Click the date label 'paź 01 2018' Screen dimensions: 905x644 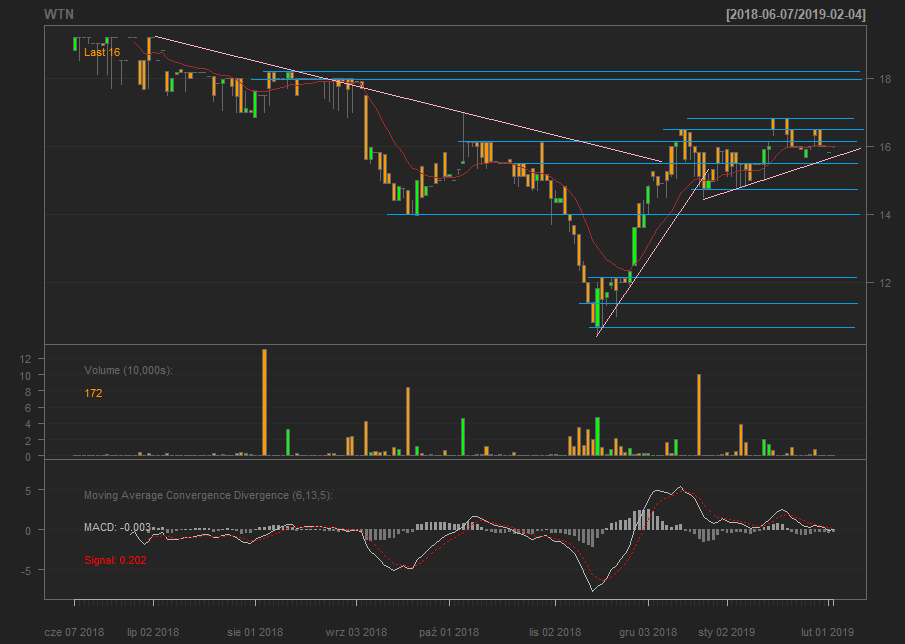(x=449, y=632)
